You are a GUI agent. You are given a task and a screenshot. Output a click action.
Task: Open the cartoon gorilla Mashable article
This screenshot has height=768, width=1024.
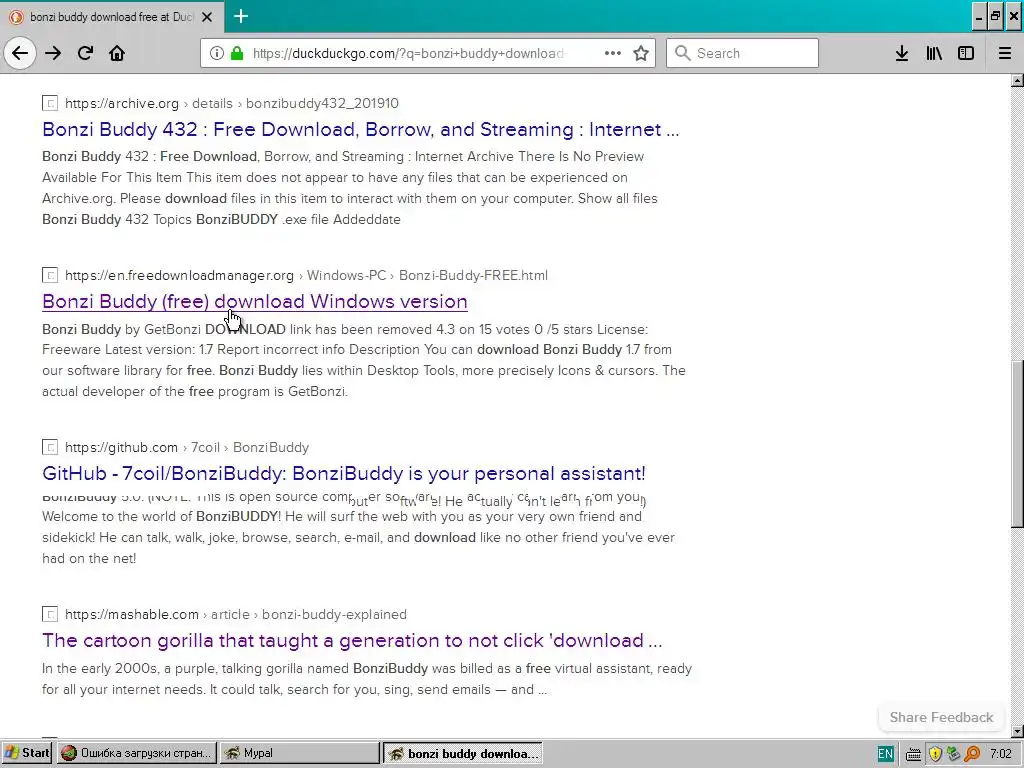point(352,641)
